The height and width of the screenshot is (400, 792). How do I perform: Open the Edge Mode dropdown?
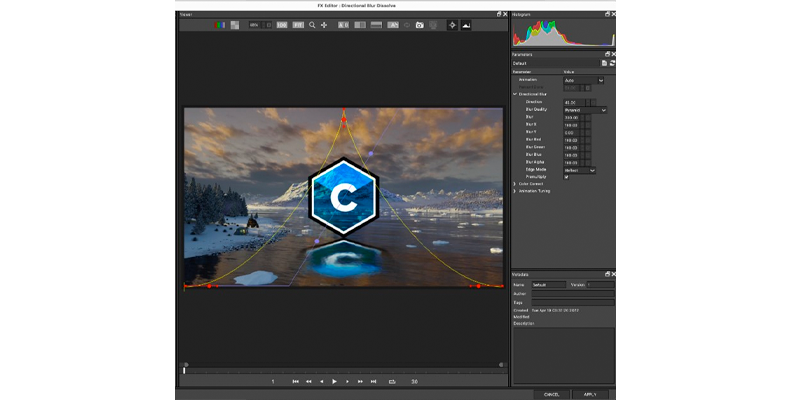pos(580,171)
